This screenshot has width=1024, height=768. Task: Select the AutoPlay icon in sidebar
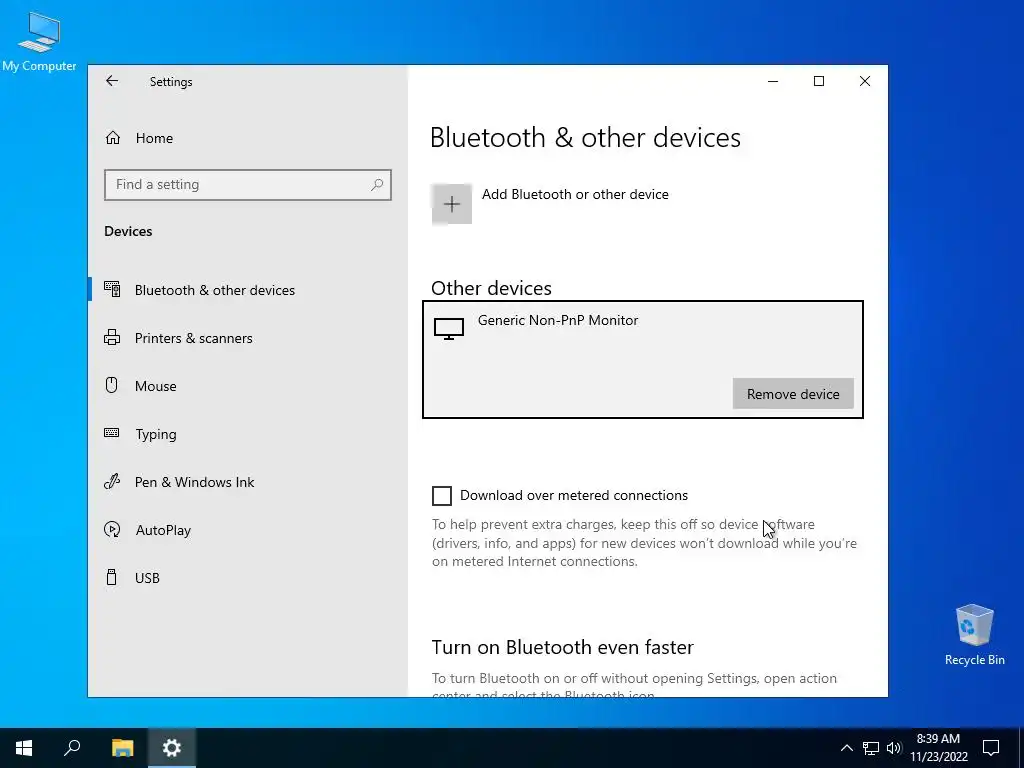[x=112, y=530]
